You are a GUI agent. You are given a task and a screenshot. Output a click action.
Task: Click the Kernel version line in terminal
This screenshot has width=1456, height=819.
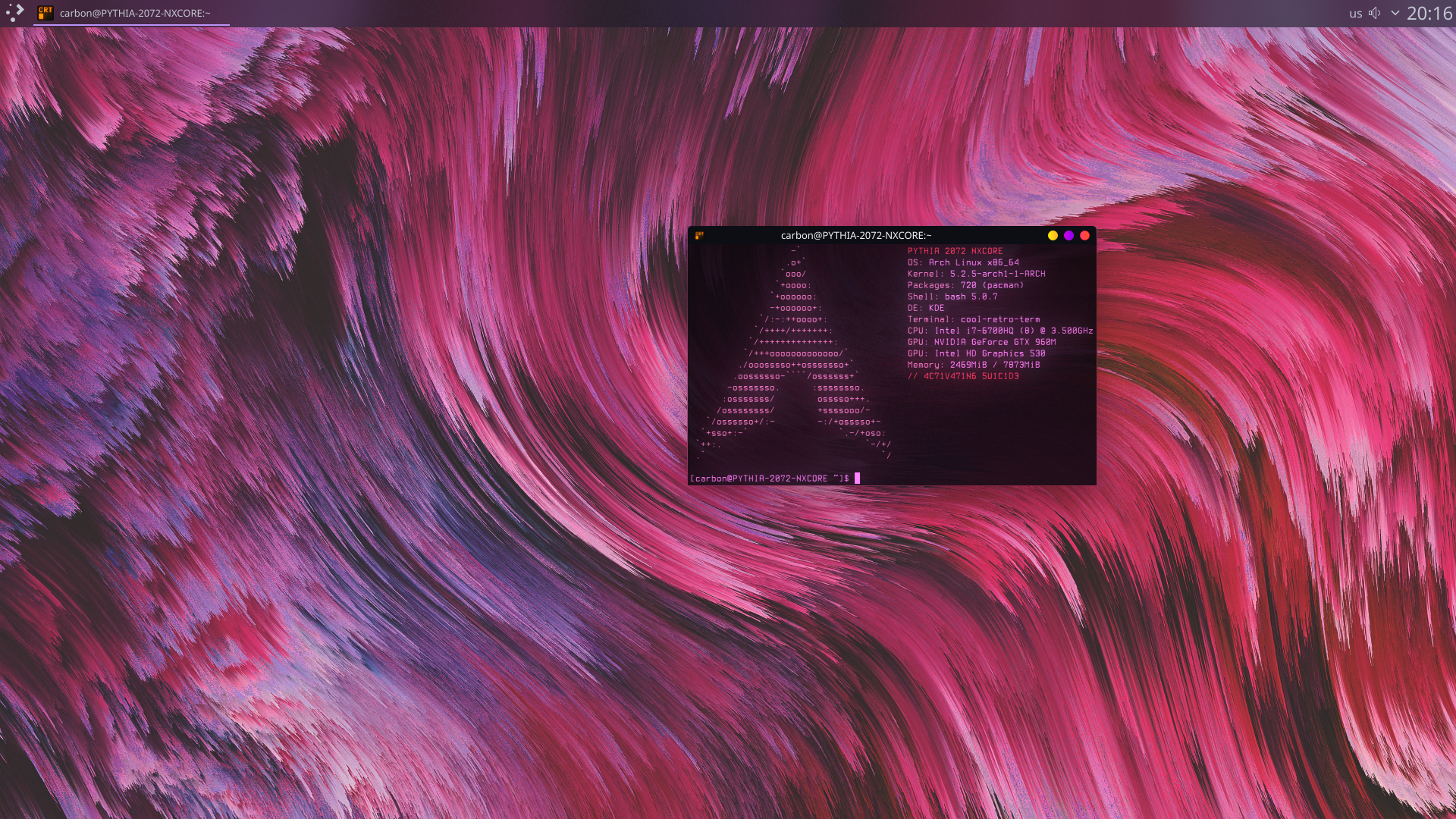click(x=976, y=274)
